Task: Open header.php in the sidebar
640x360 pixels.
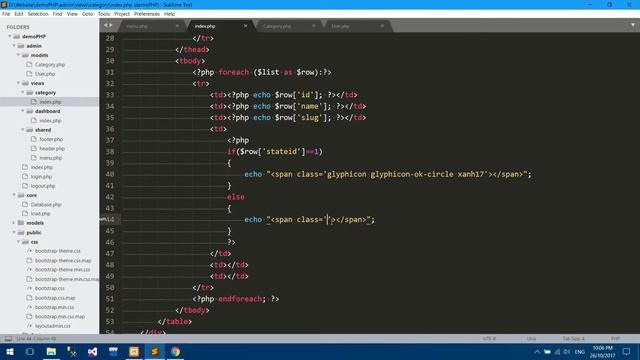Action: point(52,149)
